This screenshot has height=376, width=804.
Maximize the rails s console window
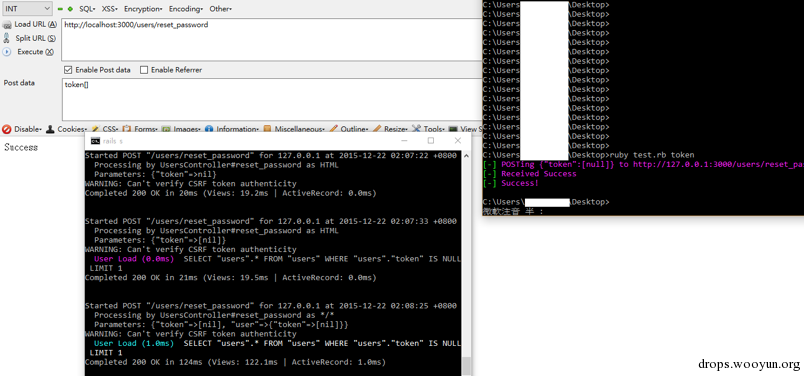pos(431,141)
